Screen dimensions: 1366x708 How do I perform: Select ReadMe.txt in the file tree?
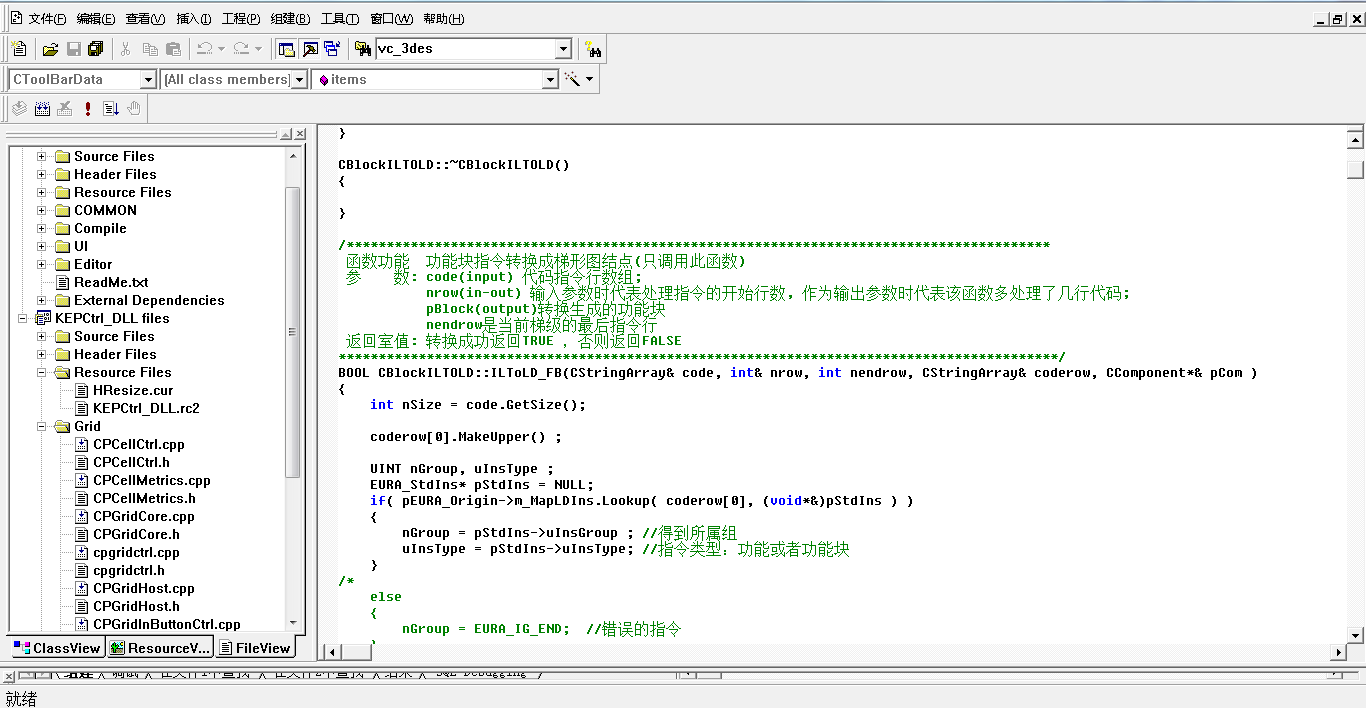111,282
